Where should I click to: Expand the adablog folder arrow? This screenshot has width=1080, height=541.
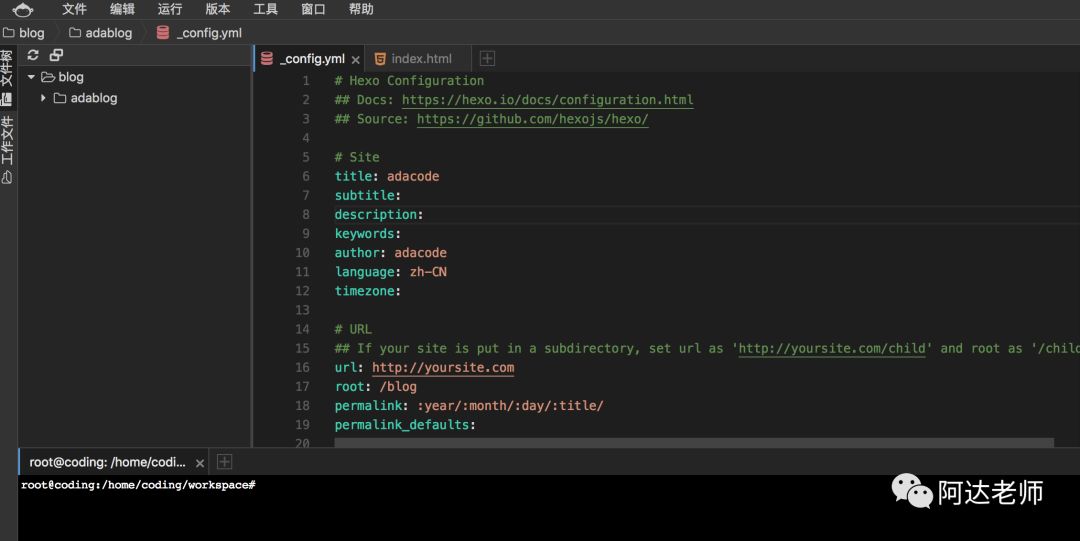click(x=43, y=98)
